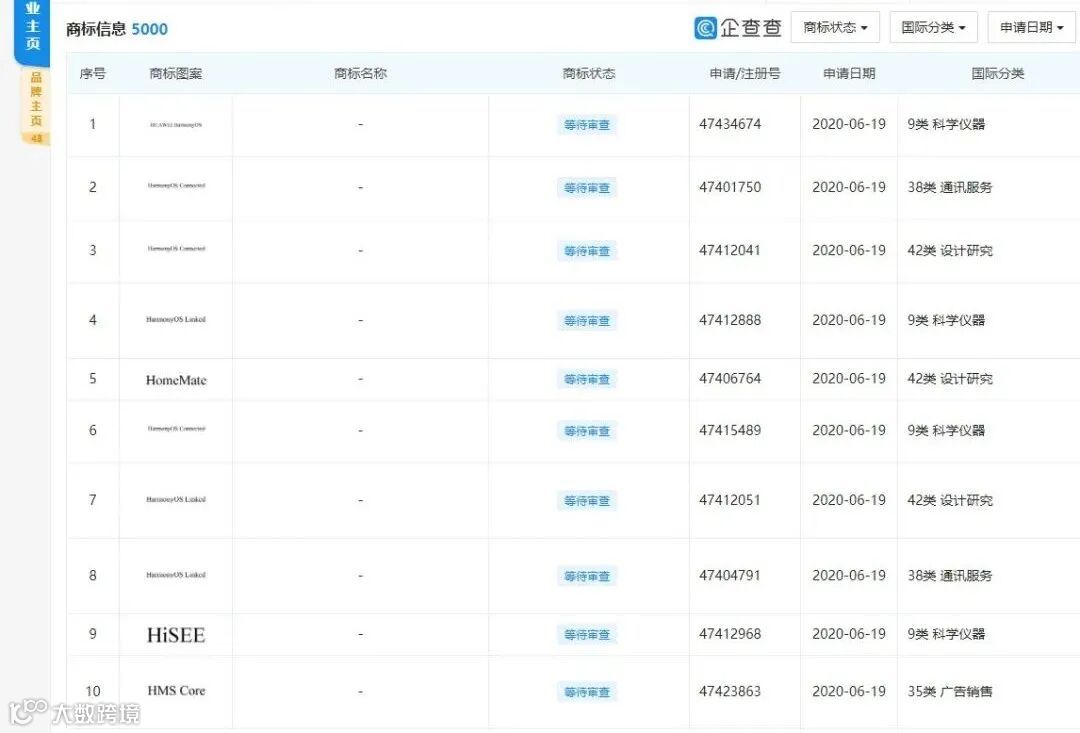Screen dimensions: 1080x733
Task: Click the 申请日期 column header
Action: [849, 74]
